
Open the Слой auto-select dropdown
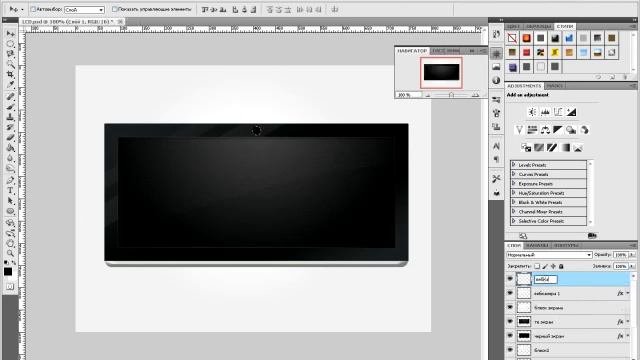pyautogui.click(x=84, y=9)
